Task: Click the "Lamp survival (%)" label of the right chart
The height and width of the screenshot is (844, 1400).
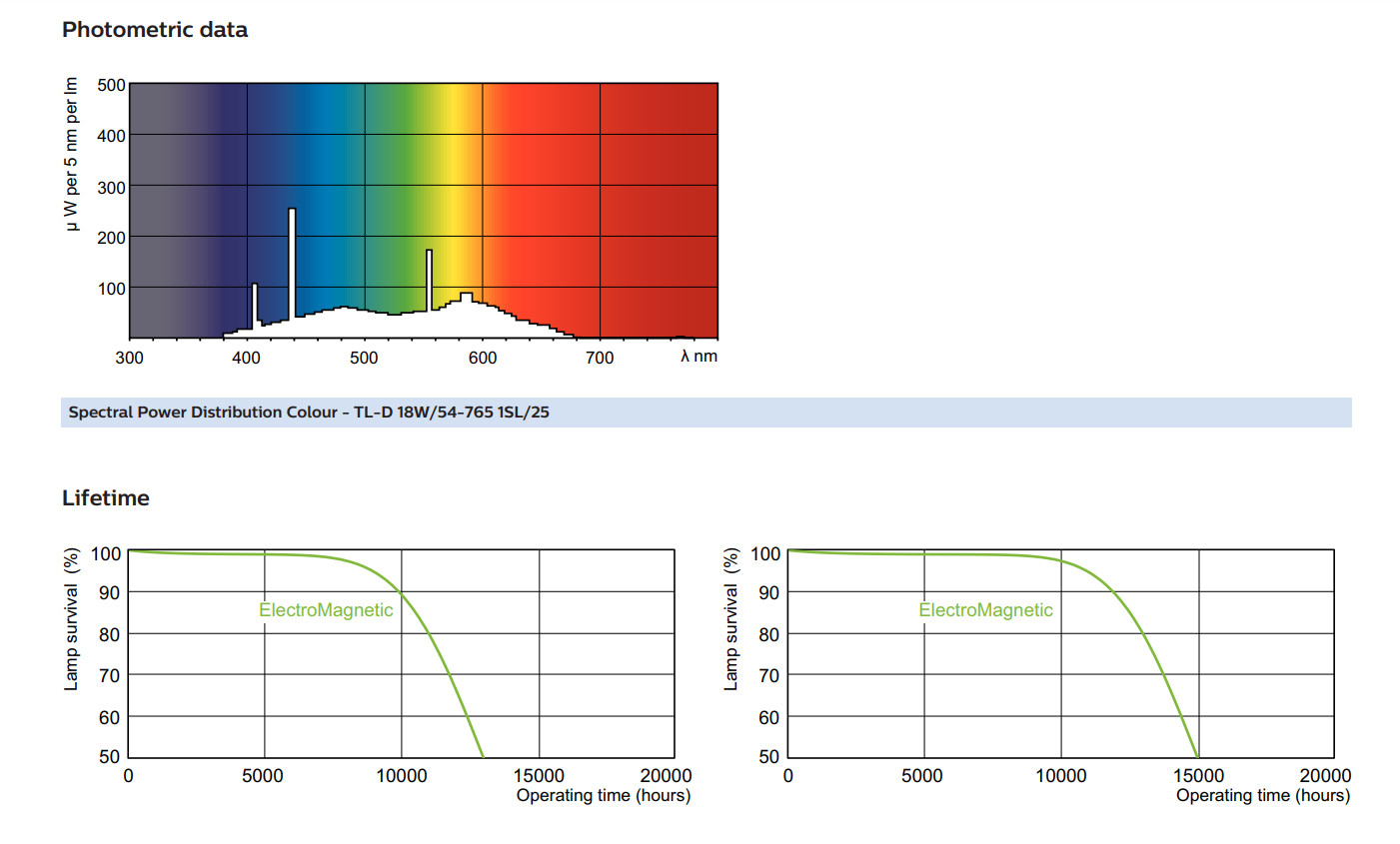Action: click(x=730, y=619)
